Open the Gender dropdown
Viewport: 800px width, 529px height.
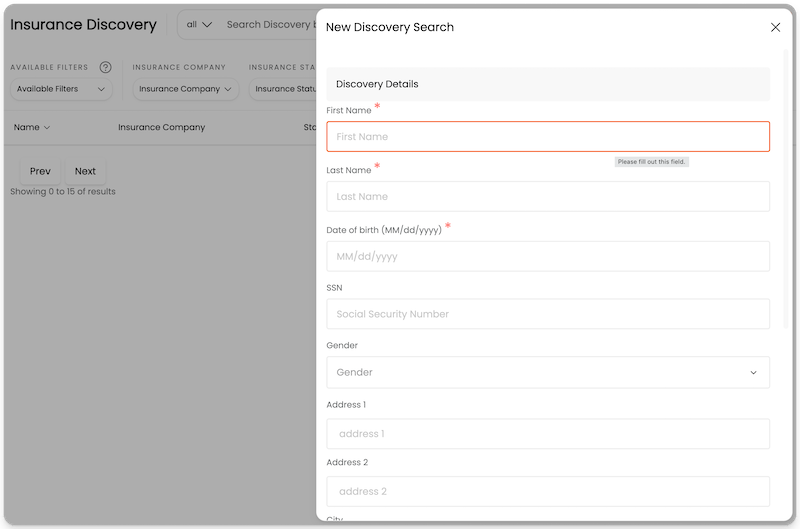tap(547, 372)
